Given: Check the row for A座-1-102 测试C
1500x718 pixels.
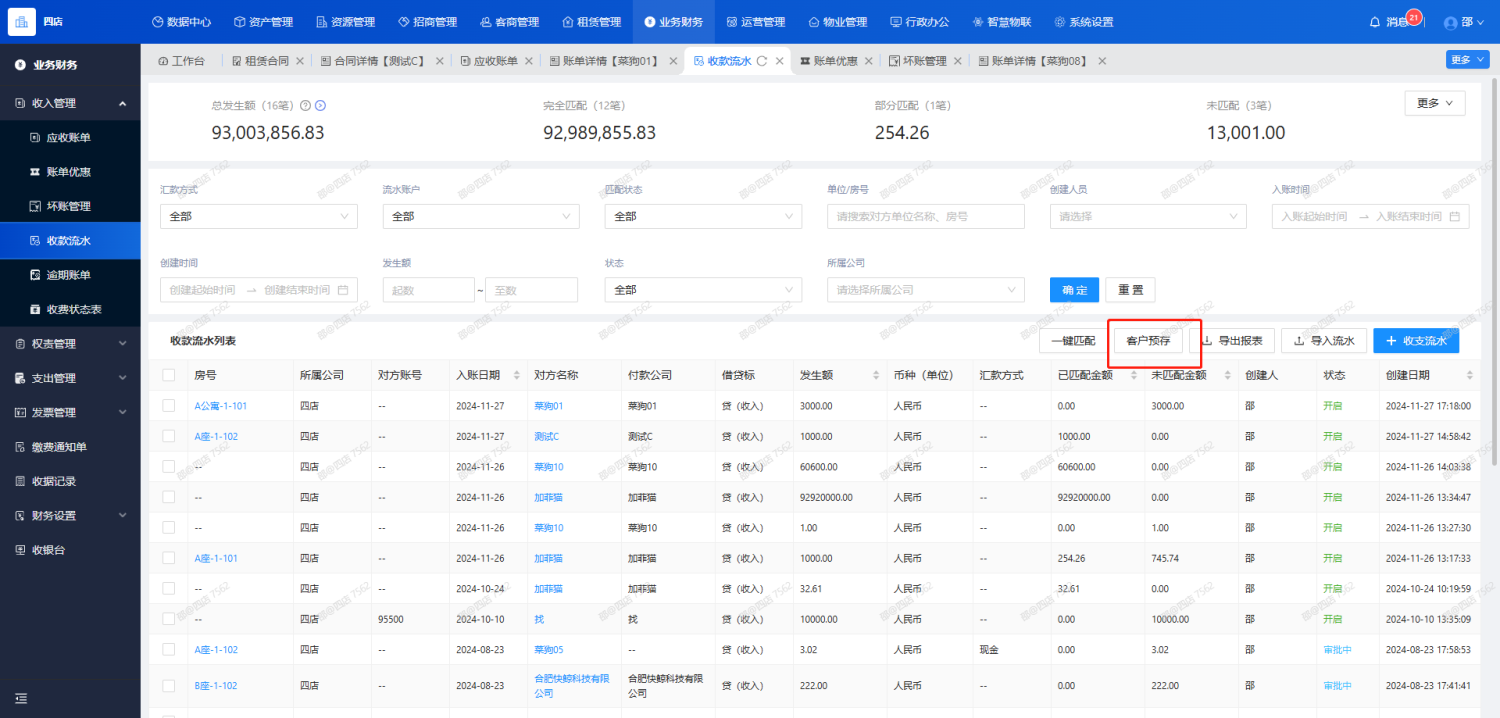Looking at the screenshot, I should pos(169,436).
